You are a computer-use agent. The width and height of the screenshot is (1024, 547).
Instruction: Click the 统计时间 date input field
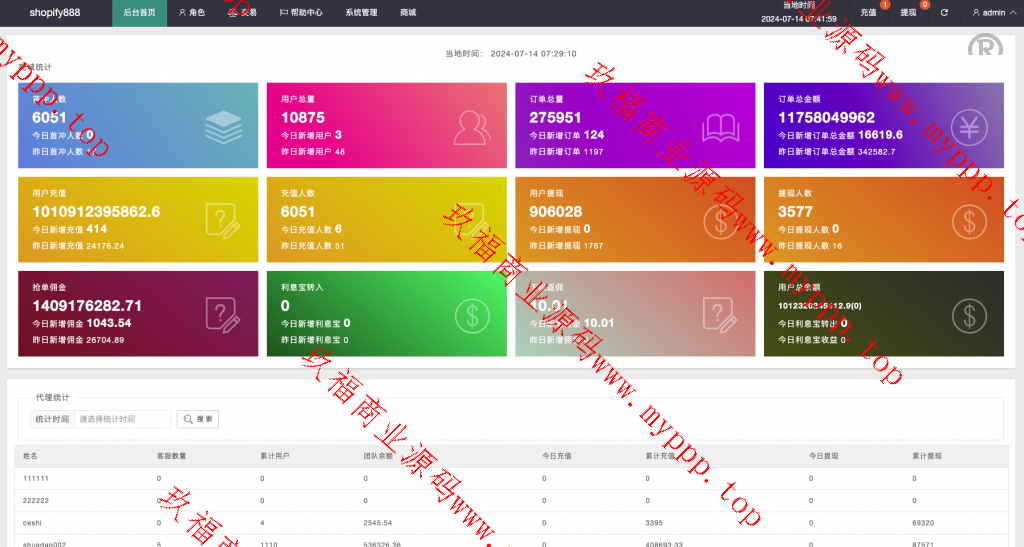coord(121,419)
